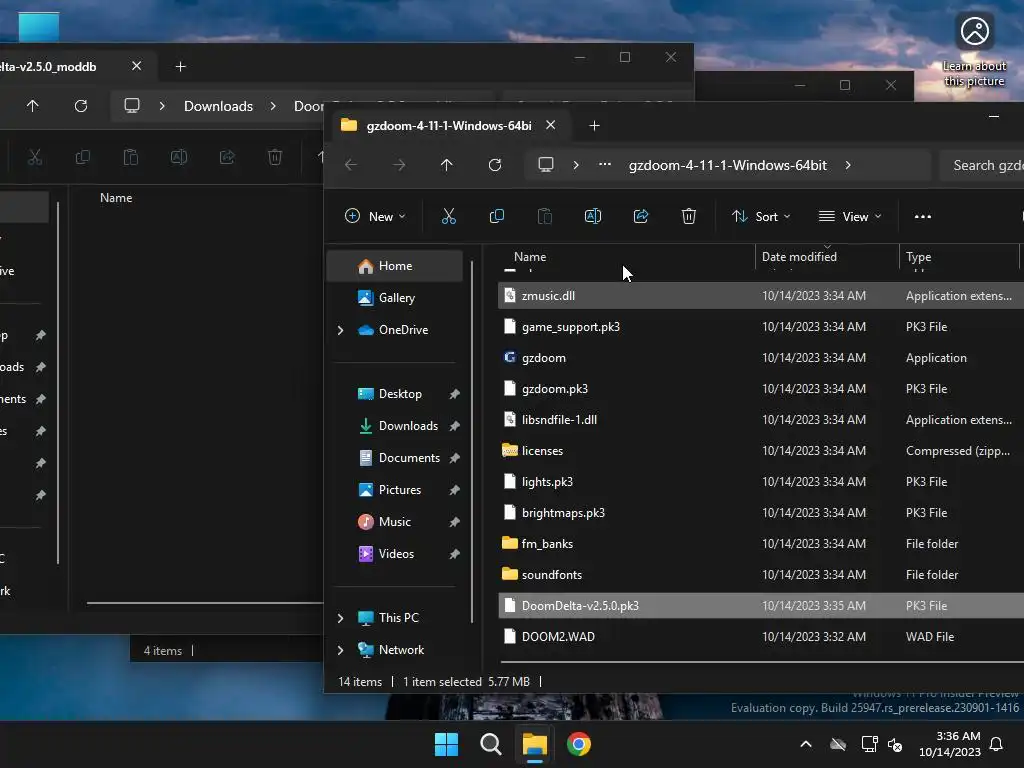
Task: Select gzdoom-4-11-1-Windows-64bit tab
Action: click(449, 125)
